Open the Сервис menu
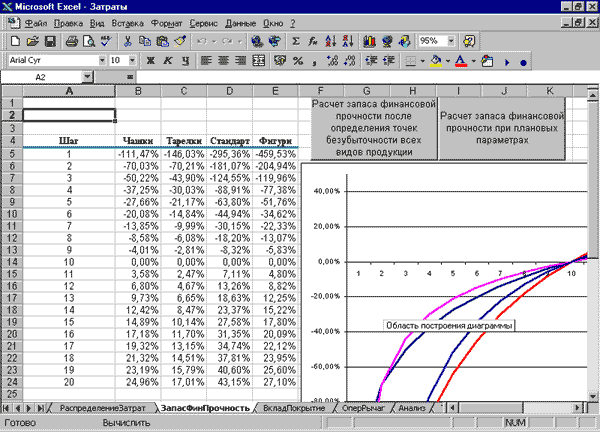Image resolution: width=600 pixels, height=432 pixels. coord(203,24)
